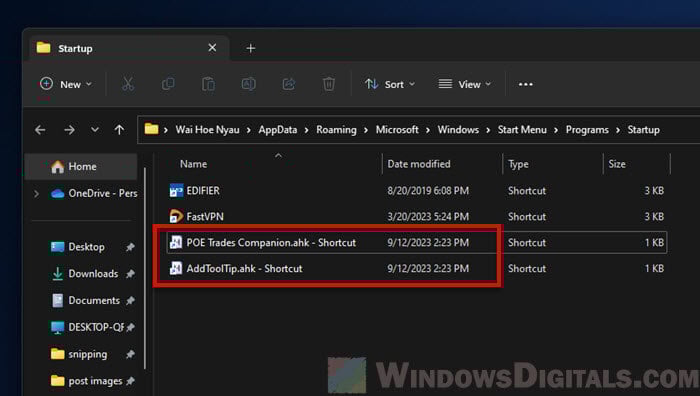Click the Delete trash can icon
The height and width of the screenshot is (396, 700).
point(329,84)
